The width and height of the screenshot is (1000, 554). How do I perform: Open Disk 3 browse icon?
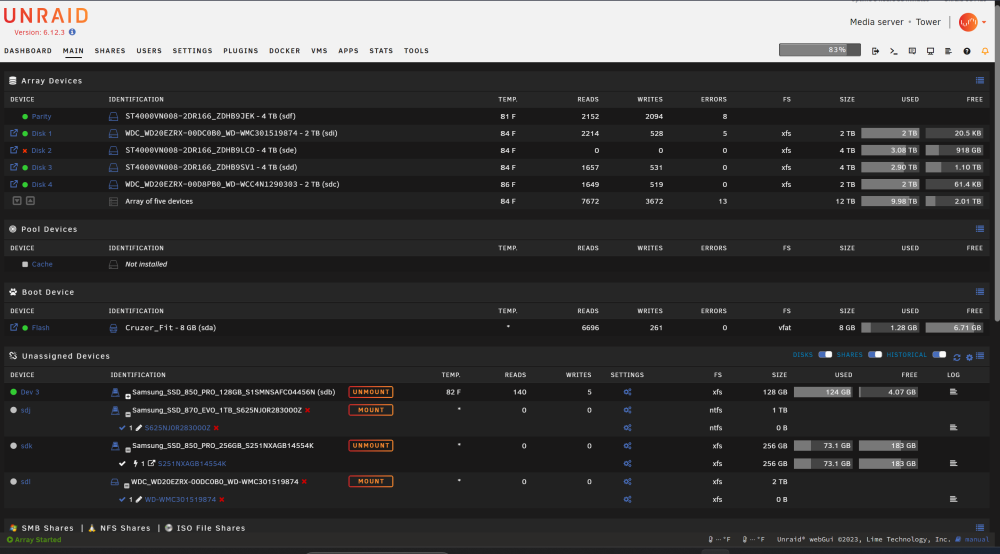point(13,167)
